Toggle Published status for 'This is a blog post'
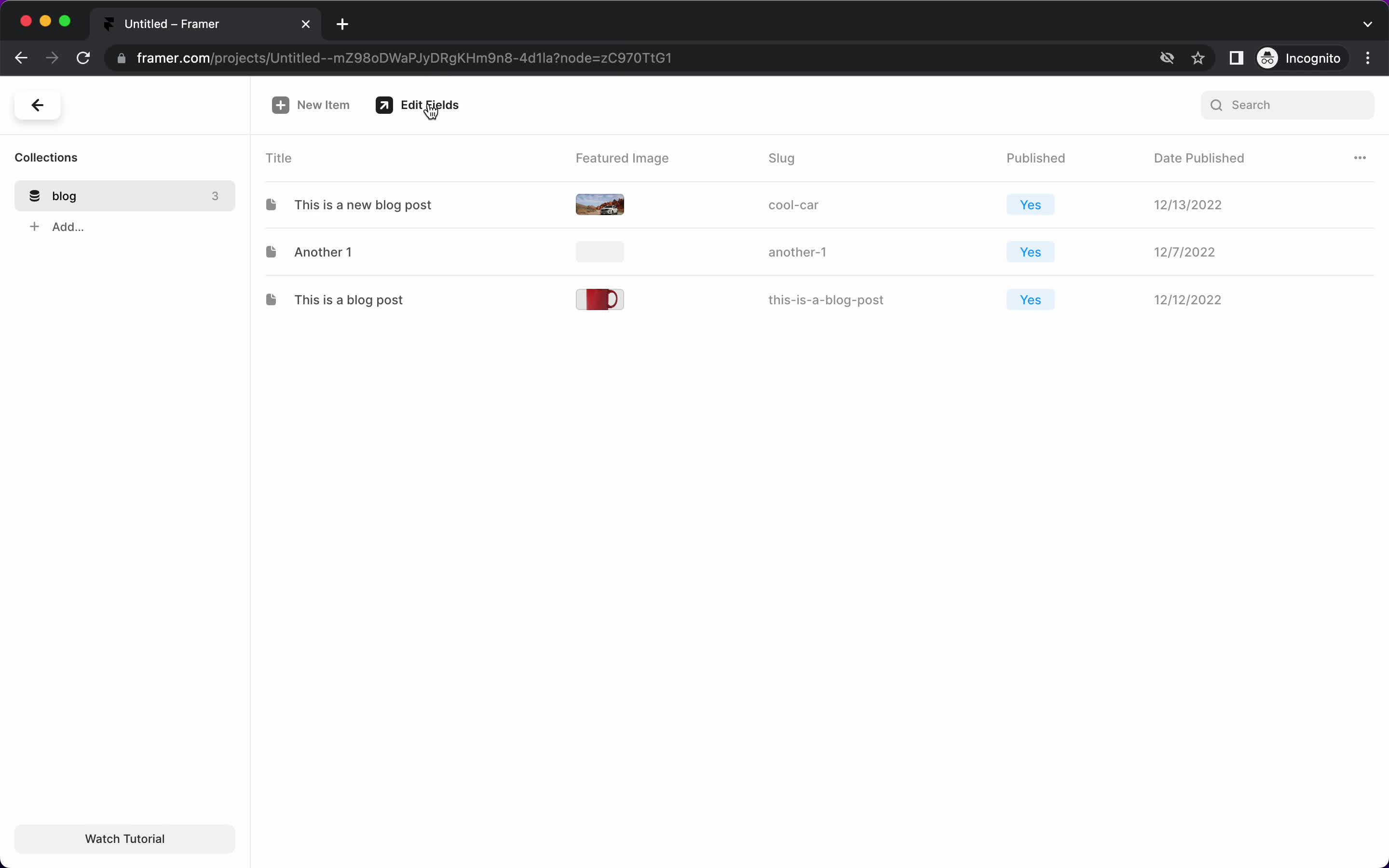The image size is (1389, 868). pyautogui.click(x=1030, y=299)
